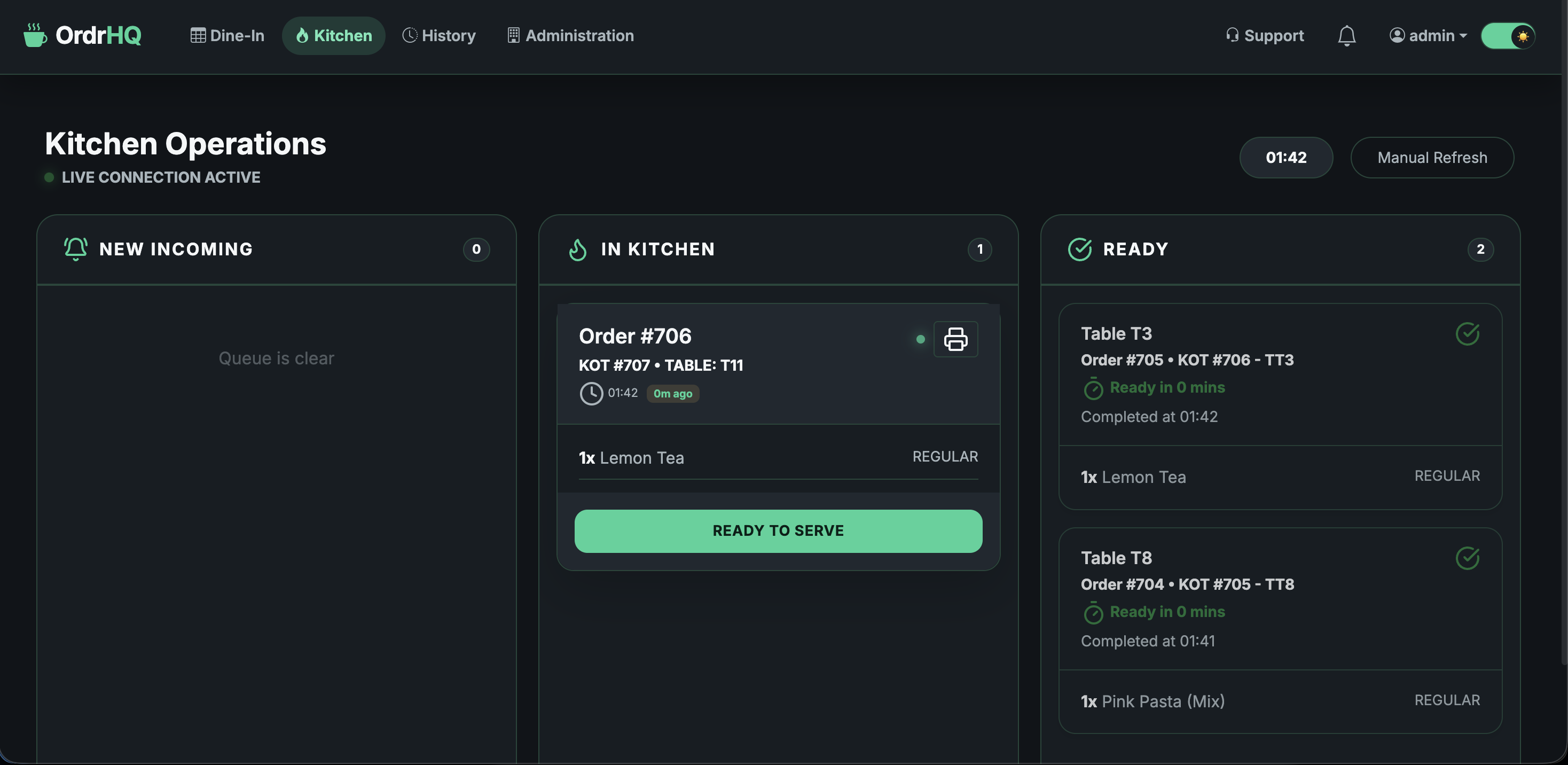The height and width of the screenshot is (765, 1568).
Task: Click the Pink Pasta (Mix) item
Action: (x=1280, y=700)
